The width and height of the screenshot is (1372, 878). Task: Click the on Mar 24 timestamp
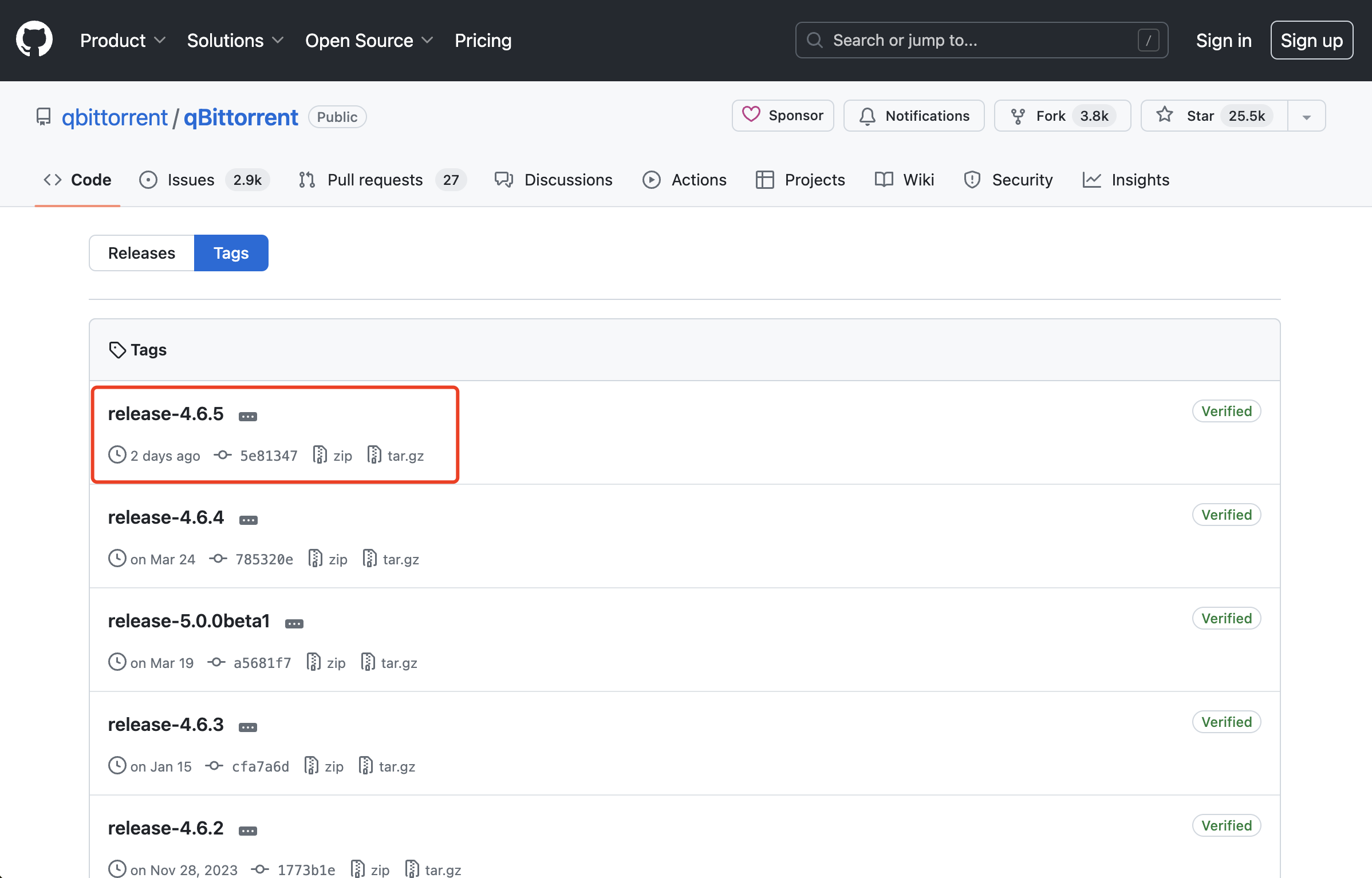click(163, 559)
